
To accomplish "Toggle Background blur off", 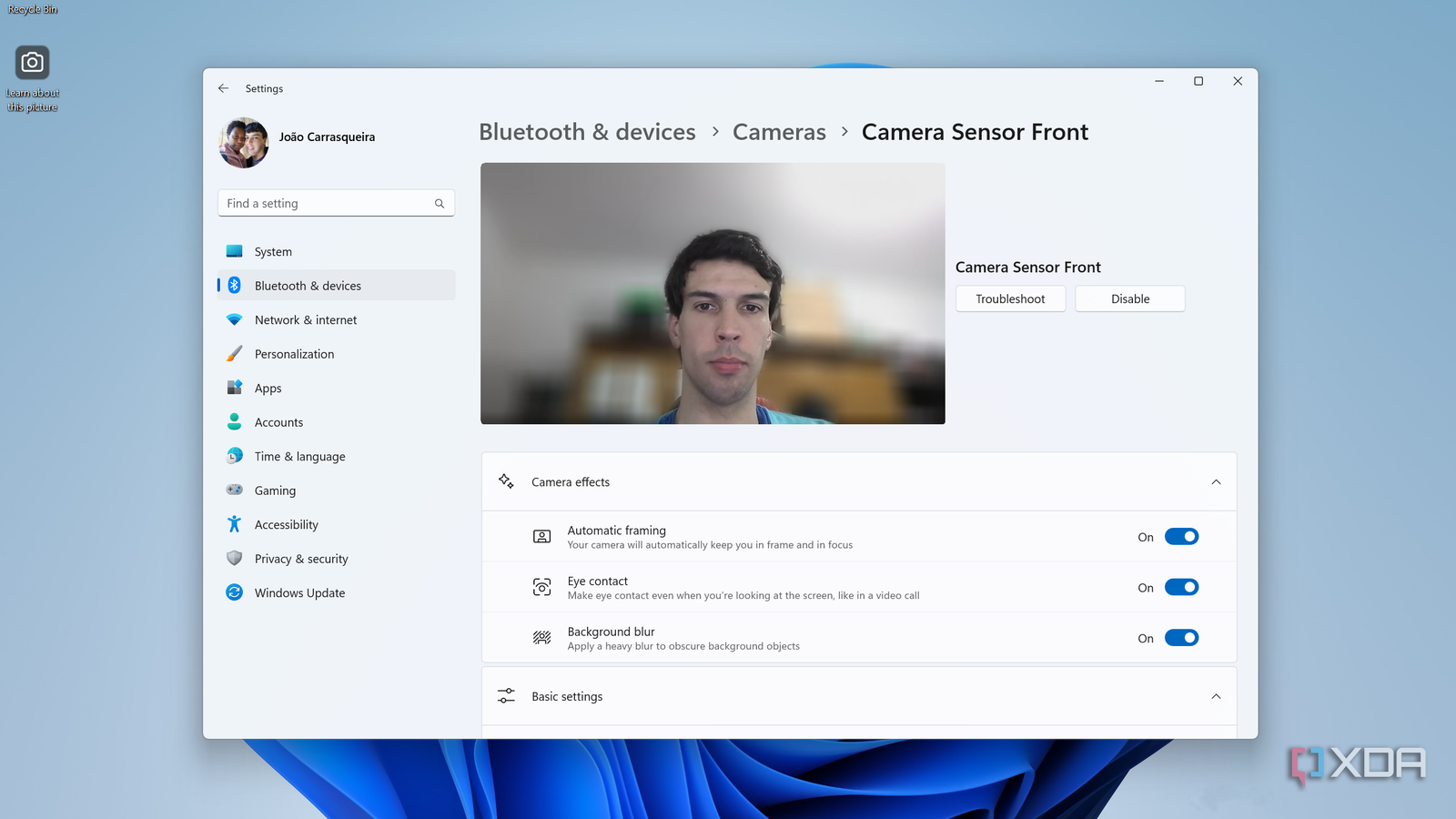I will [x=1181, y=638].
